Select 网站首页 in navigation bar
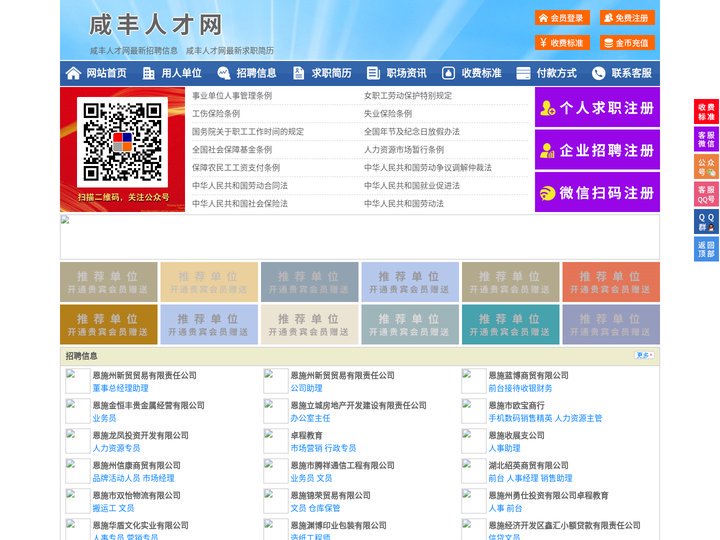 (106, 73)
